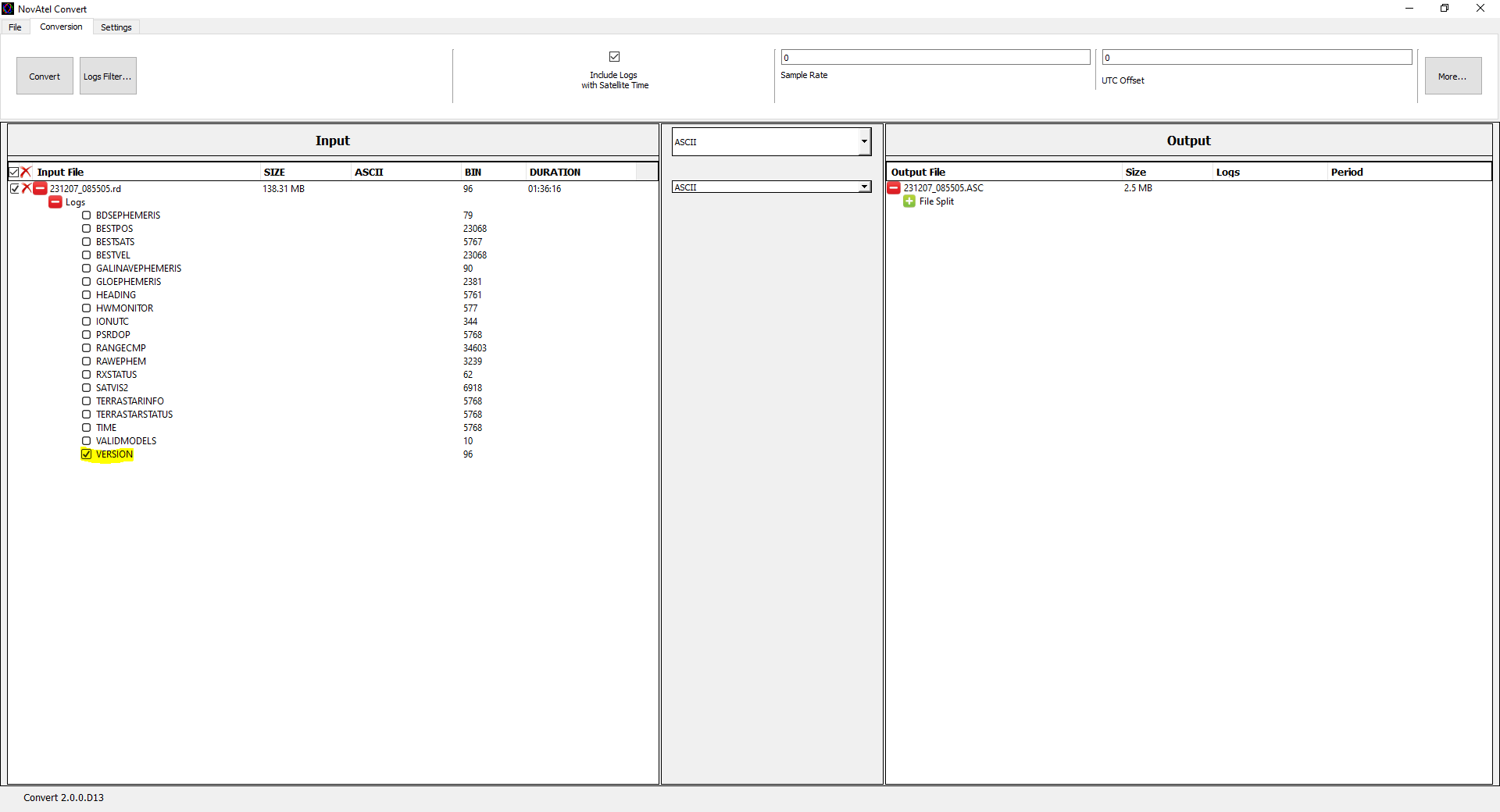The image size is (1500, 812).
Task: Click the red X icon beside 231207_085505.rd
Action: 27,188
